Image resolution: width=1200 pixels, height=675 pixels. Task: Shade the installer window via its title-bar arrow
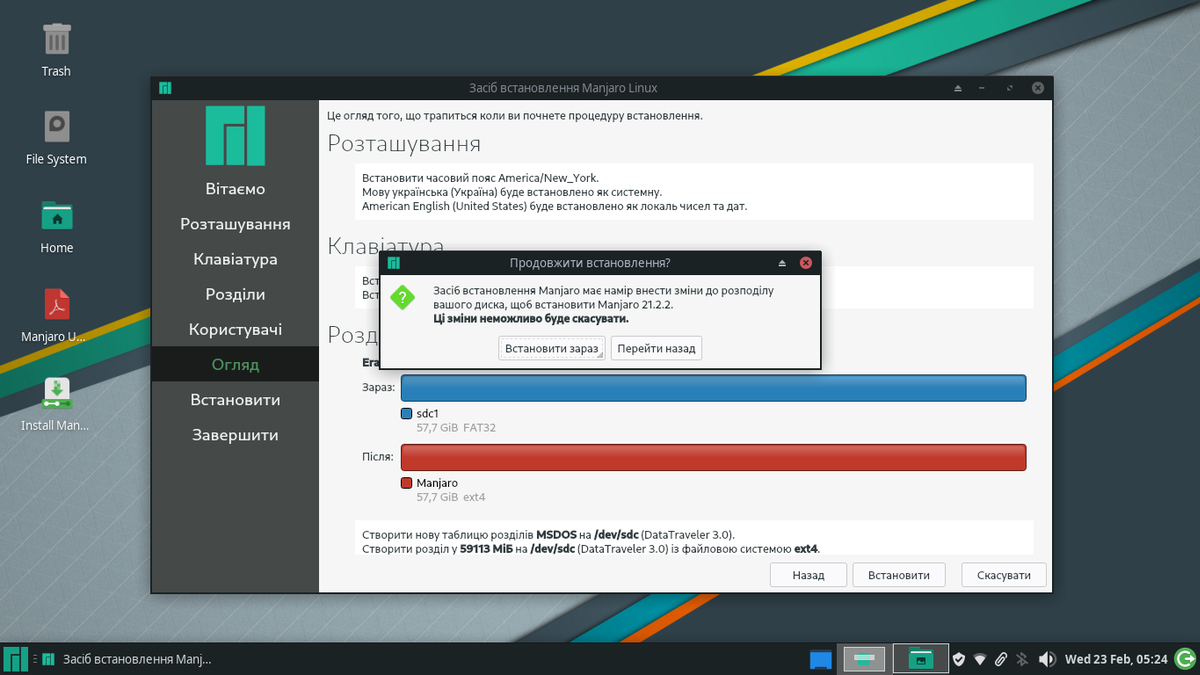957,88
